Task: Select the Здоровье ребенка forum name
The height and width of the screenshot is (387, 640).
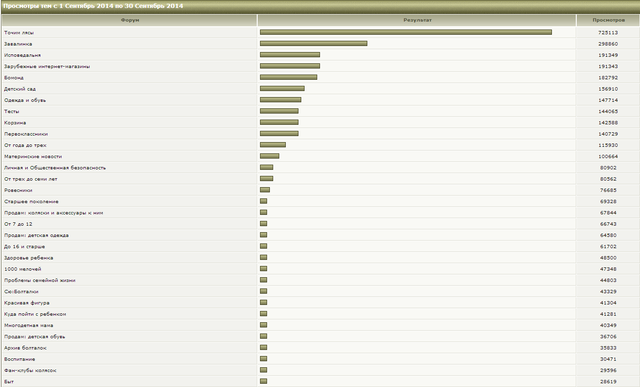Action: pyautogui.click(x=29, y=258)
